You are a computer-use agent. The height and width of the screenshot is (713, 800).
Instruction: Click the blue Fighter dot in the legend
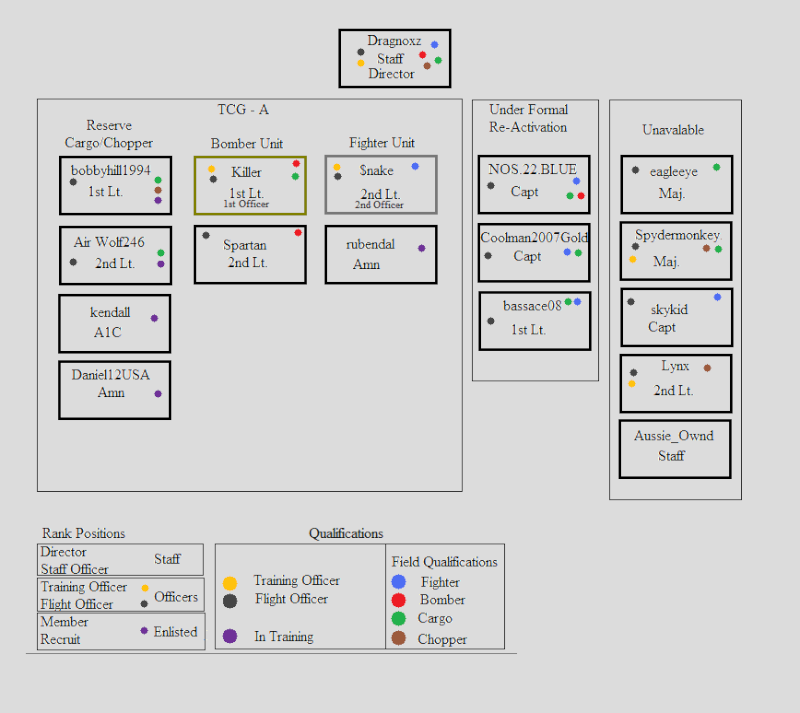(398, 581)
